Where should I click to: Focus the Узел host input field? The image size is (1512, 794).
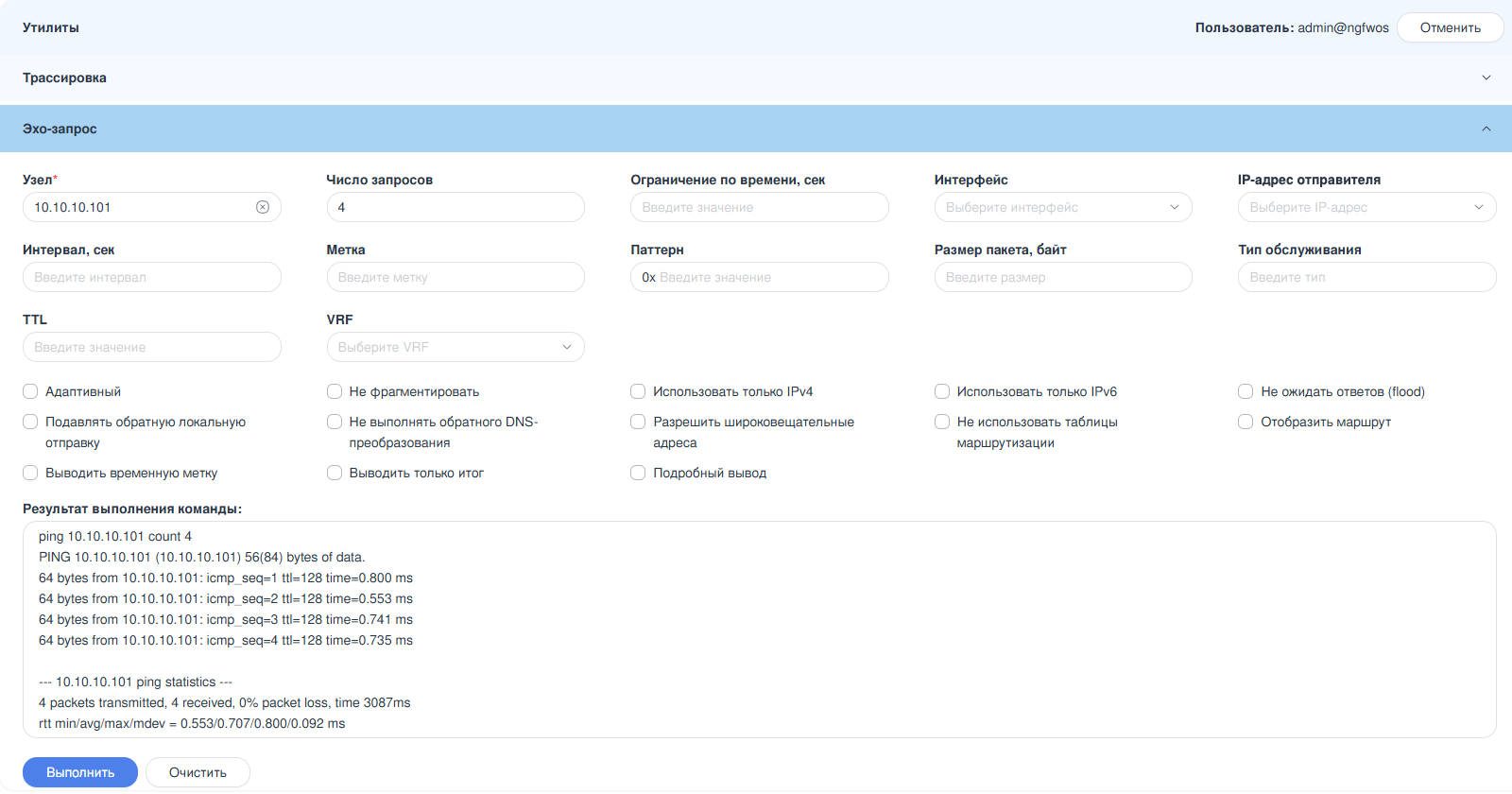point(152,207)
